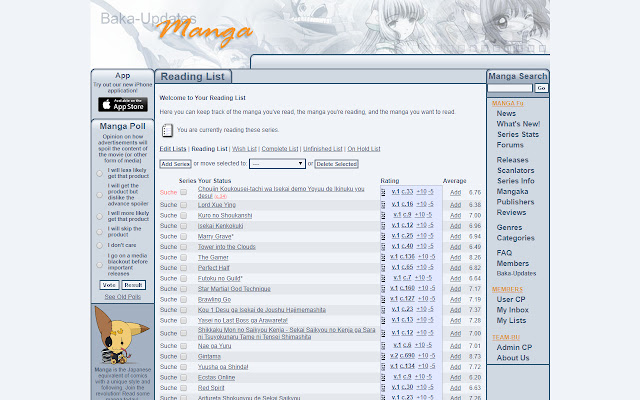The image size is (640, 400).
Task: Click -5 in the Yuusha ga Shinda row
Action: pos(432,367)
